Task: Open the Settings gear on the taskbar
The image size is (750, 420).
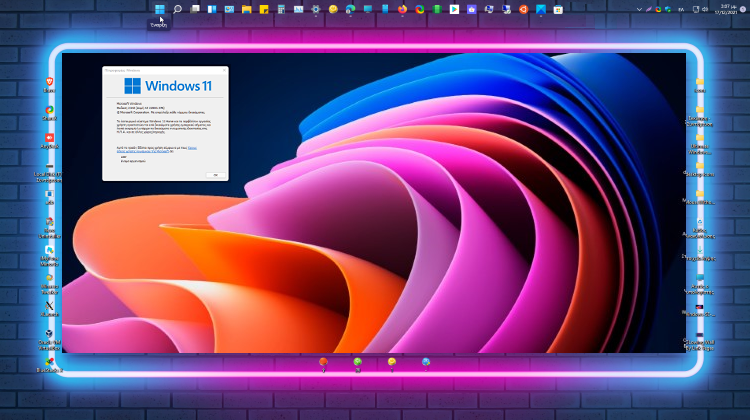Action: [x=316, y=9]
